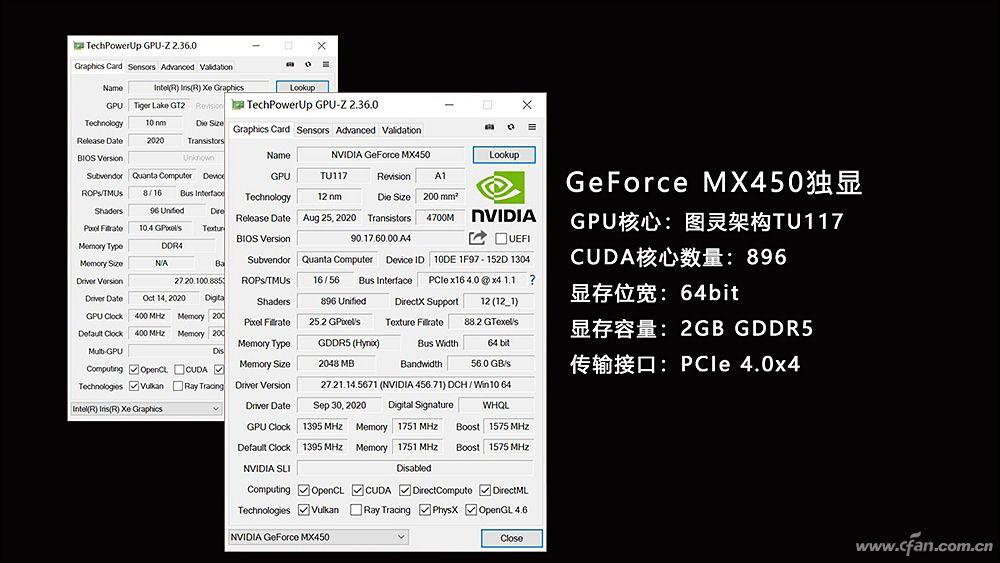Click the Close button in NVIDIA window
1000x563 pixels.
coord(511,538)
